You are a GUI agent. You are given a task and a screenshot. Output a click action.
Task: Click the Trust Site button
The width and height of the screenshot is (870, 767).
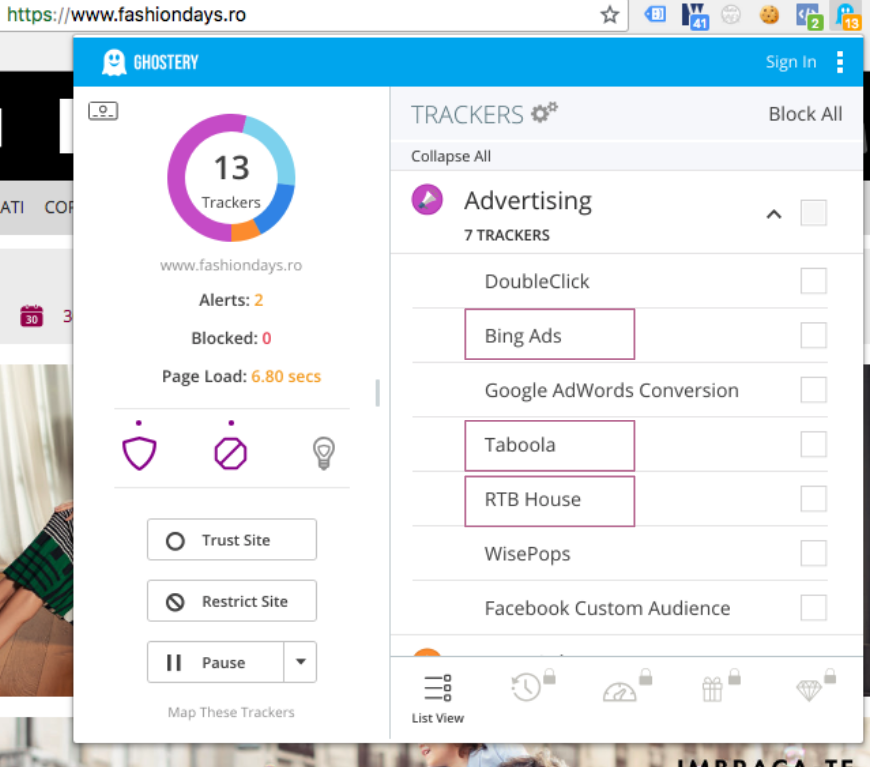tap(232, 539)
